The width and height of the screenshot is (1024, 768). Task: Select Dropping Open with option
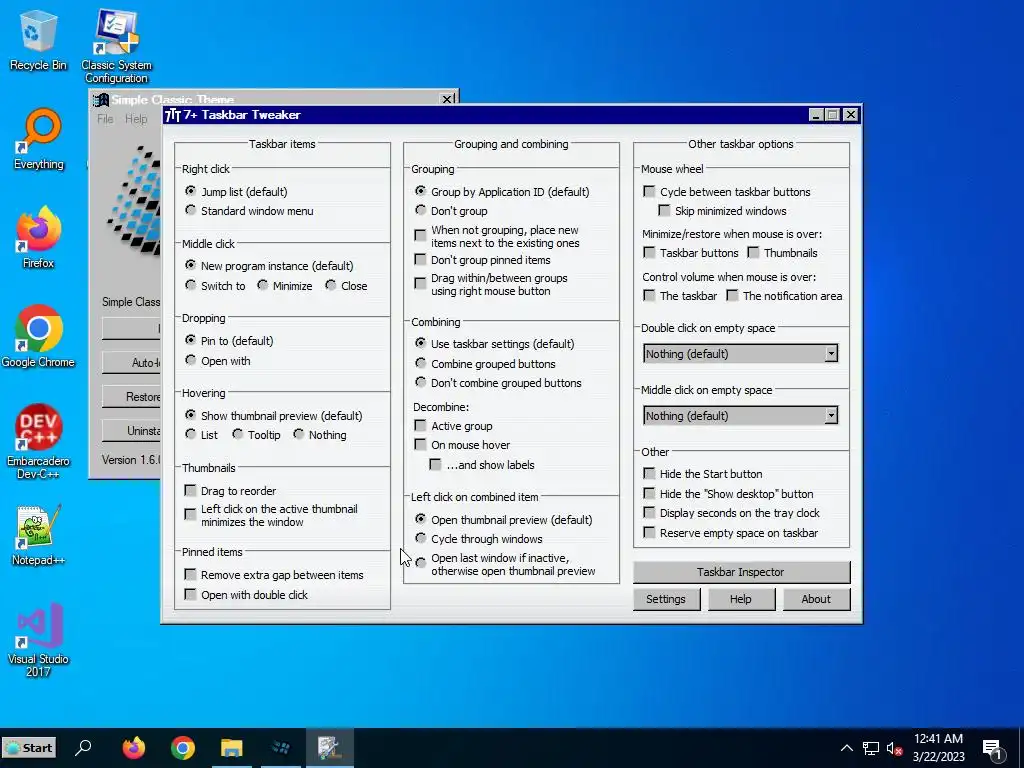coord(191,360)
